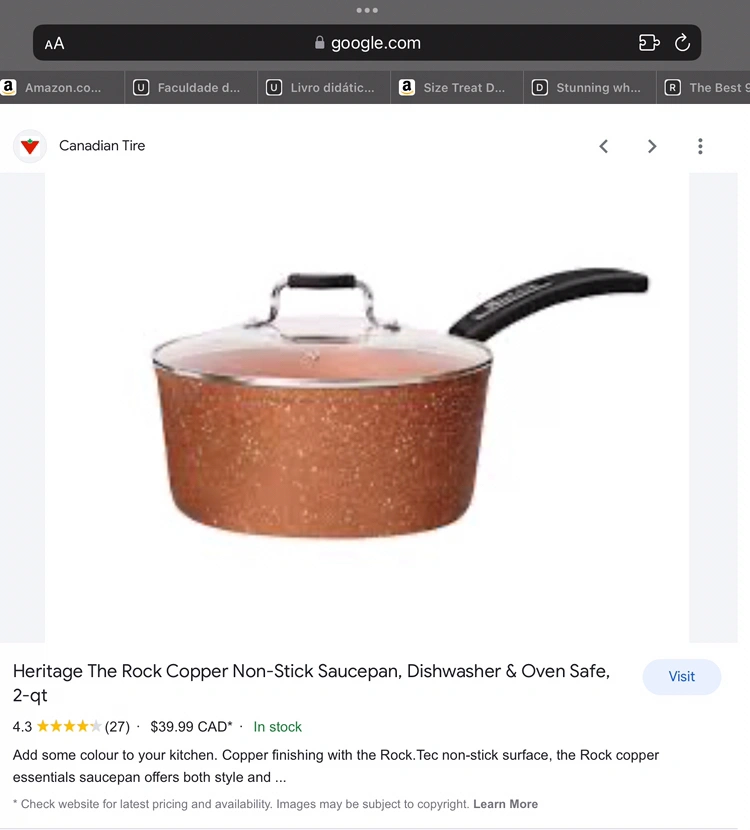Tap the lock icon beside google.com

pos(319,42)
